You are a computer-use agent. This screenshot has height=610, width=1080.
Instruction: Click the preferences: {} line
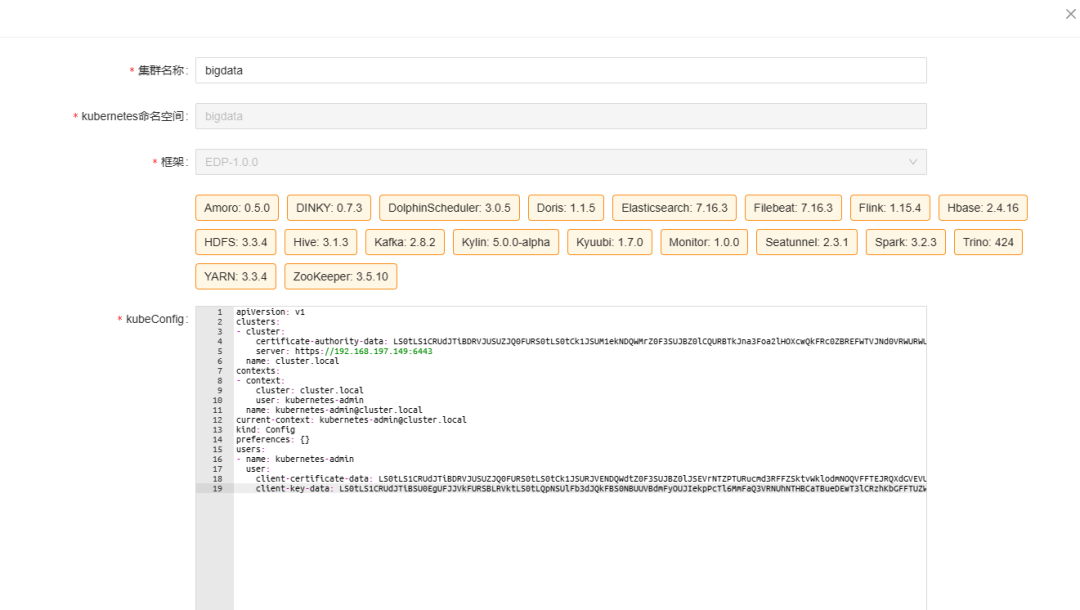[273, 439]
